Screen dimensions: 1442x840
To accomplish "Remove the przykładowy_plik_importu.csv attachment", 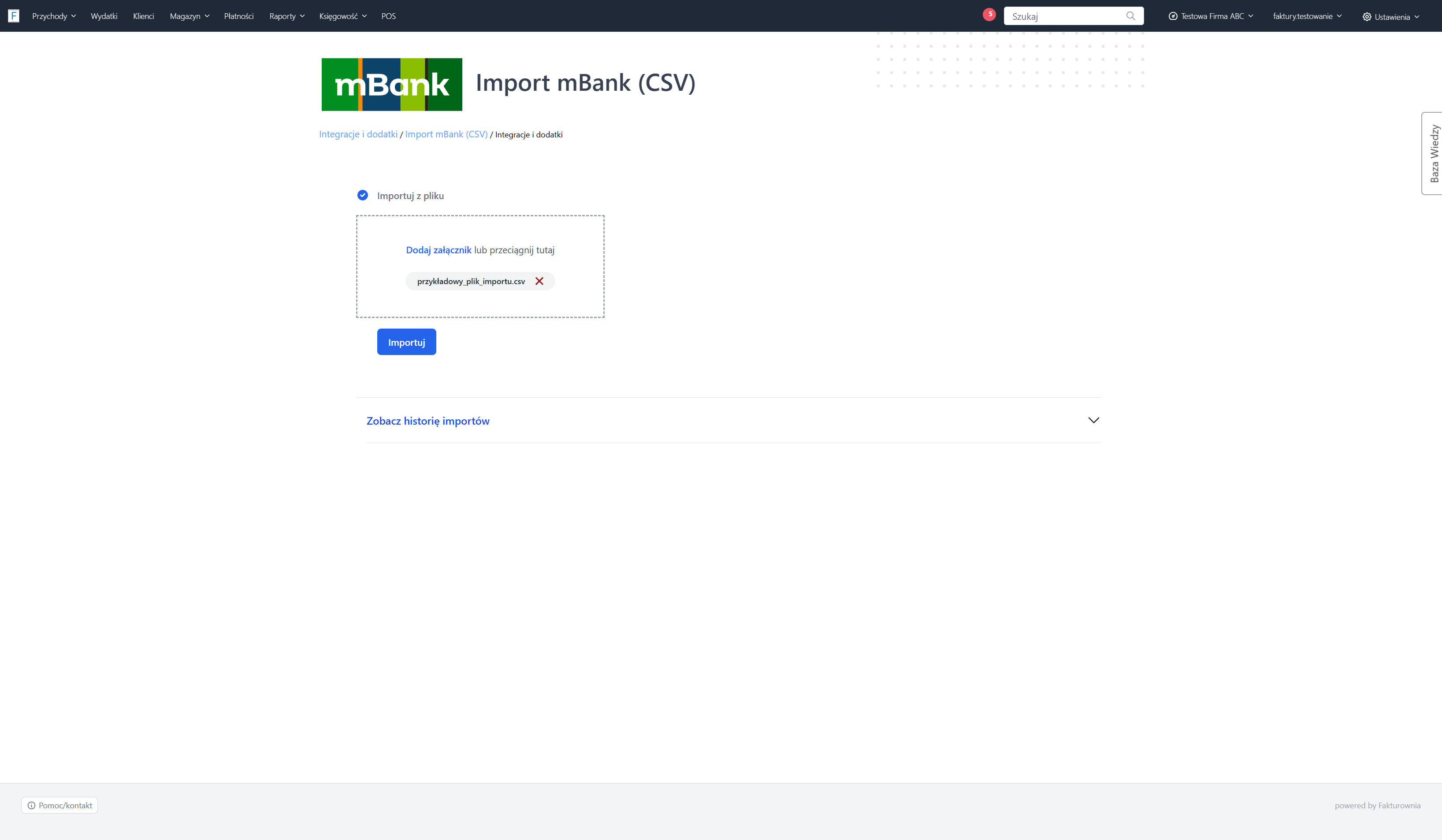I will click(539, 281).
